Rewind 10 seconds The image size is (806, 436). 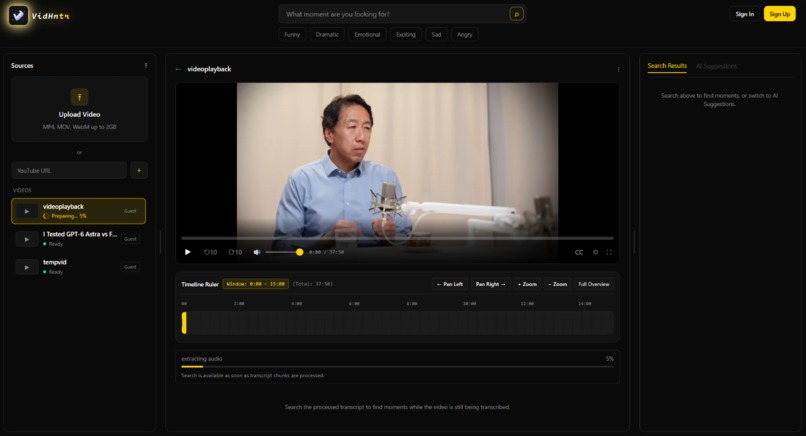click(x=210, y=252)
